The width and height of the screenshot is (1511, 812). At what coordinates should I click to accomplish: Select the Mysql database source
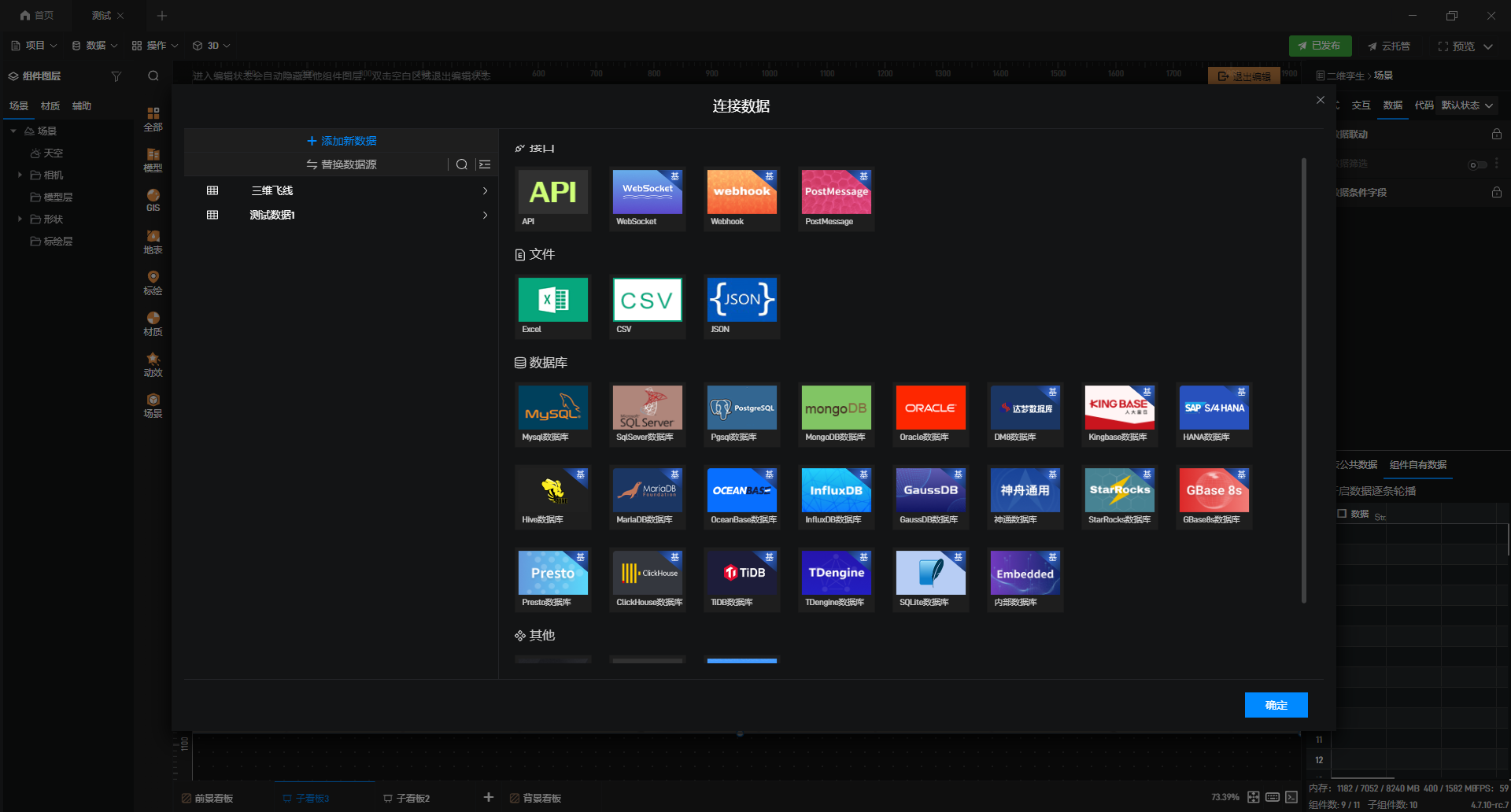pos(553,415)
